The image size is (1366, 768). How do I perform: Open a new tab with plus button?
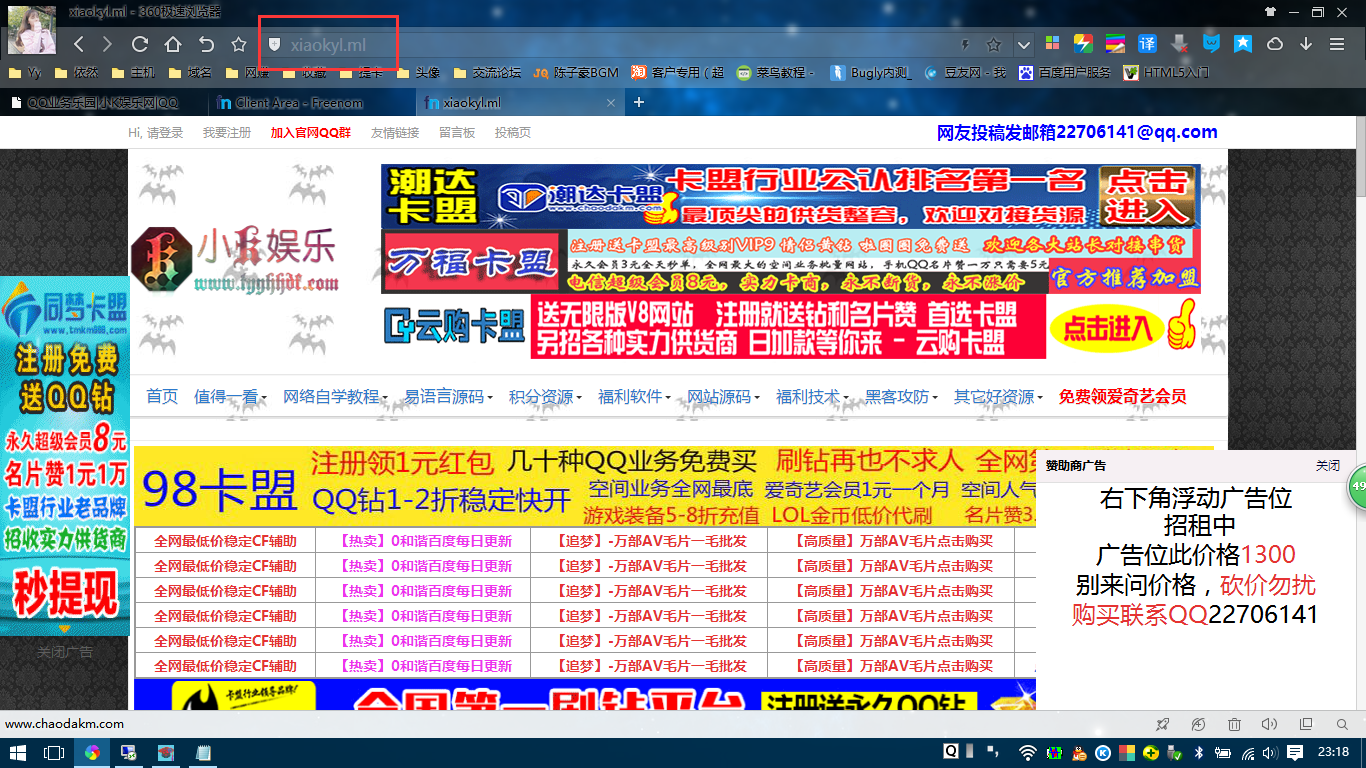click(x=639, y=102)
